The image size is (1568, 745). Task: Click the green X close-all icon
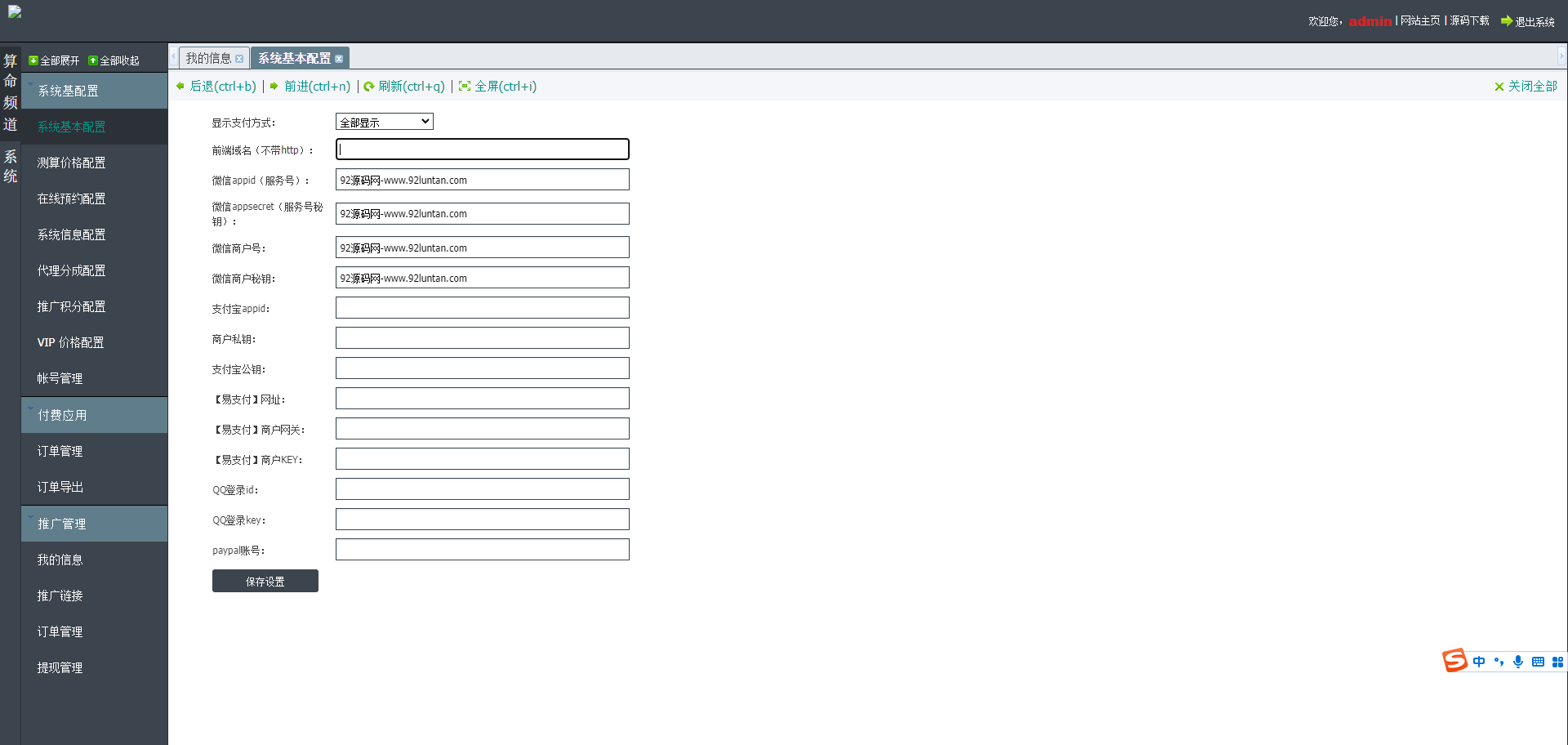pos(1499,87)
